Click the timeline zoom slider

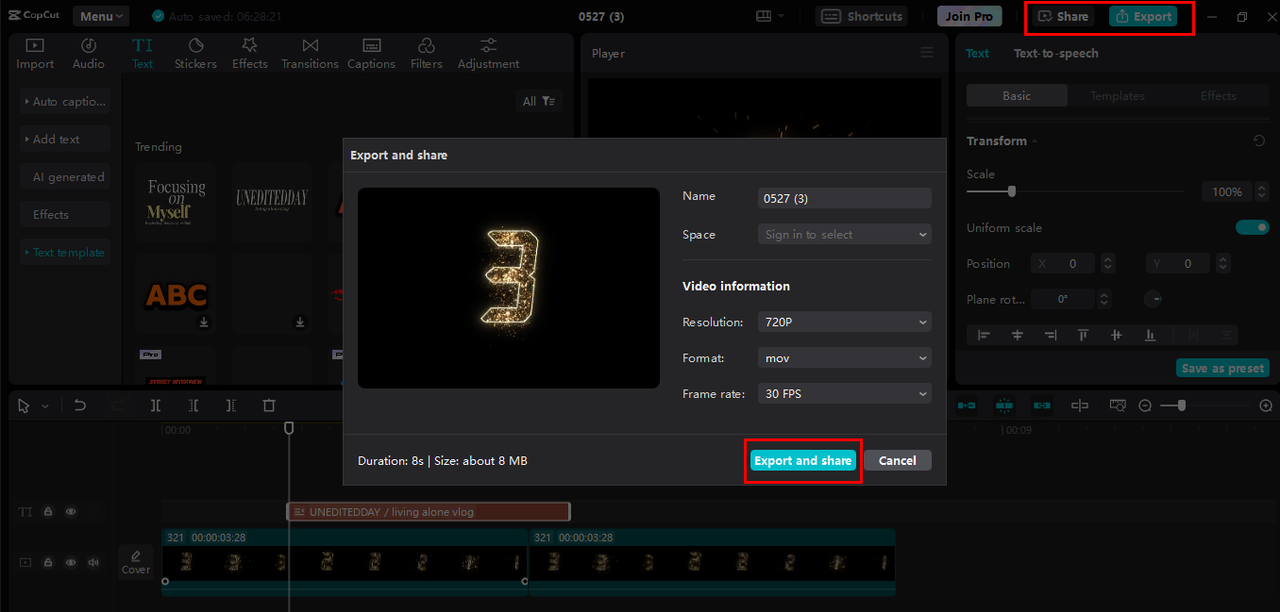(x=1181, y=405)
